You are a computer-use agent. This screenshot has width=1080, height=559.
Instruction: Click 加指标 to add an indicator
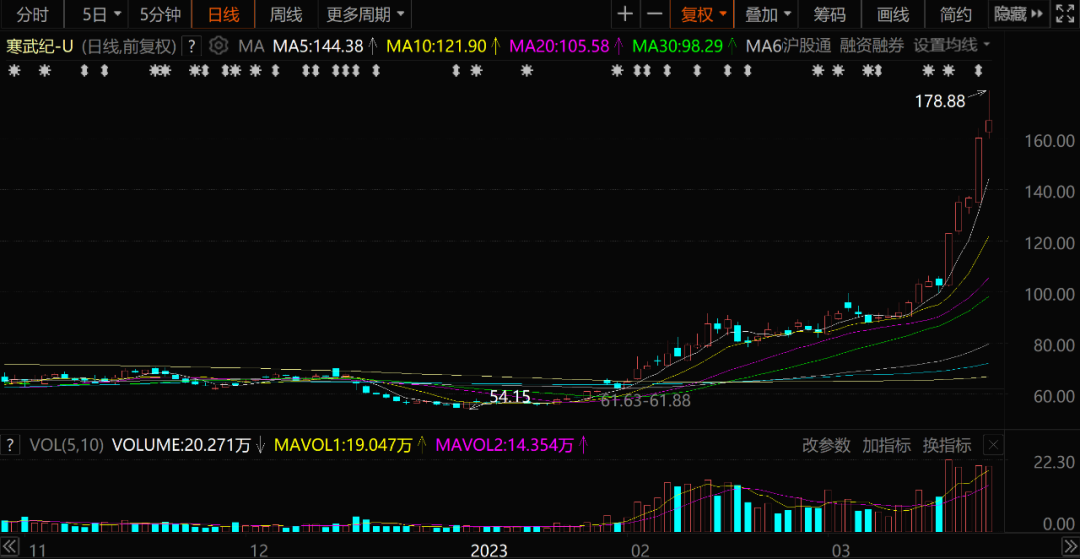click(887, 445)
